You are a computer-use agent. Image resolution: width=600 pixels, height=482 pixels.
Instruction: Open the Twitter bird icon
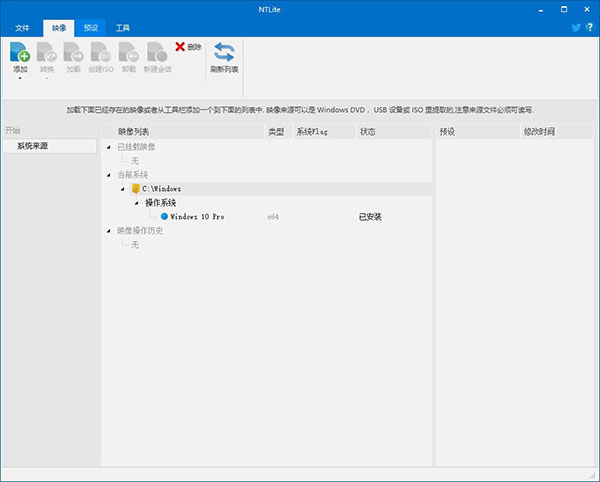pos(576,28)
